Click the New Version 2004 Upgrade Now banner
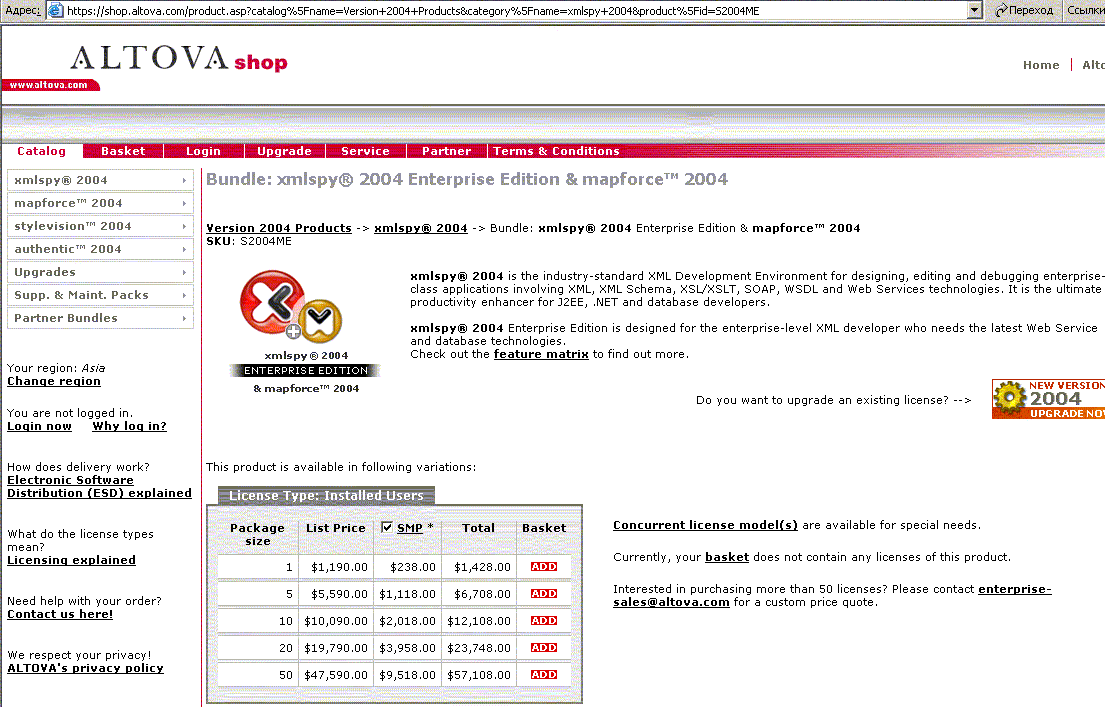Viewport: 1105px width, 707px height. coord(1048,399)
